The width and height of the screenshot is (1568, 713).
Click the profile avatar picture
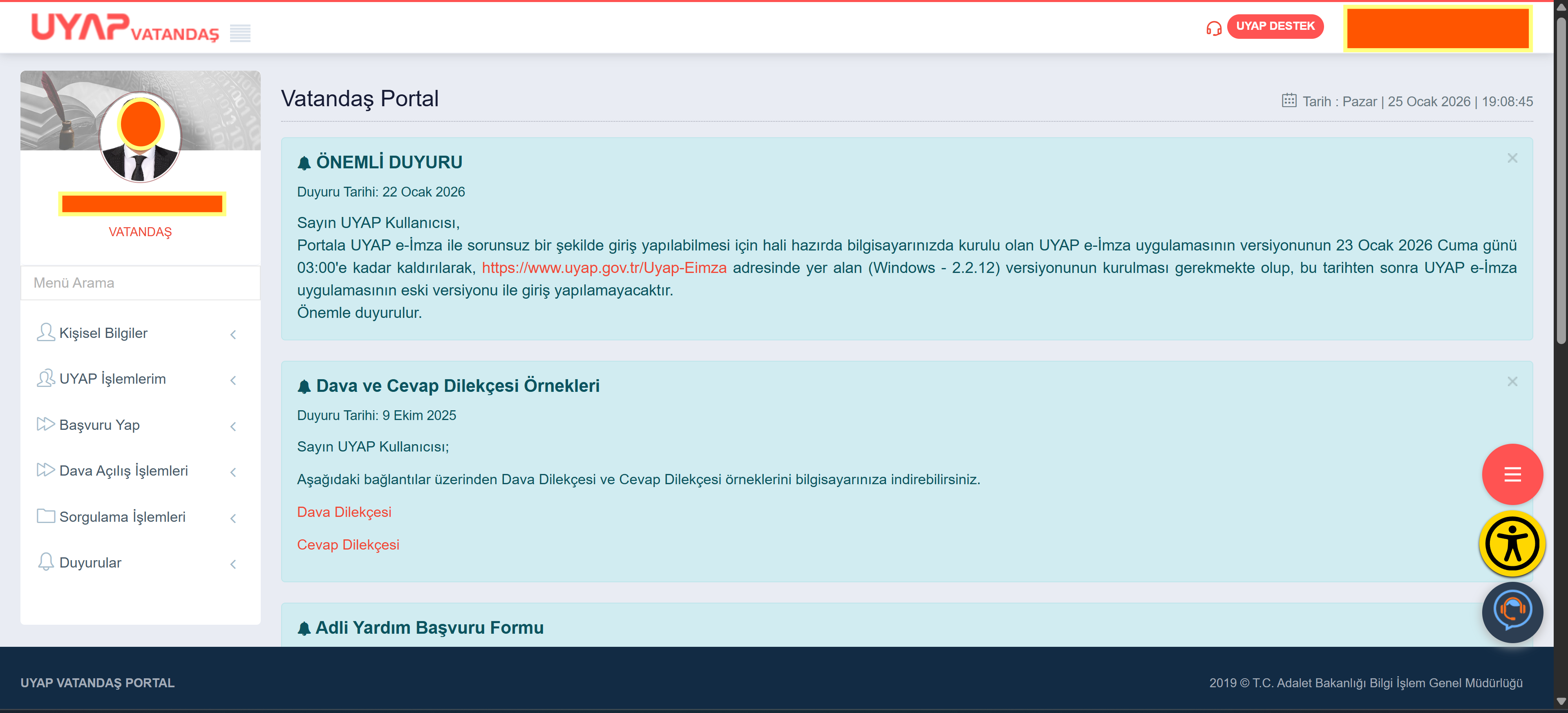coord(140,137)
